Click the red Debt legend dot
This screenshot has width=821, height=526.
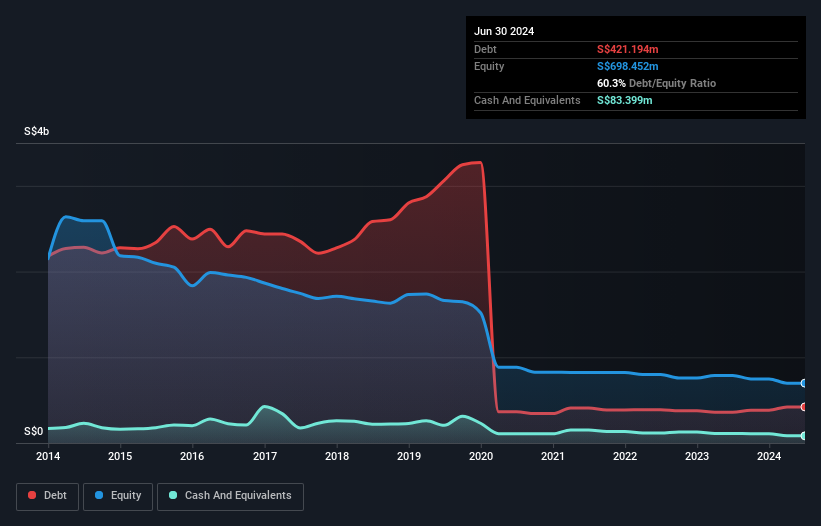tap(32, 495)
